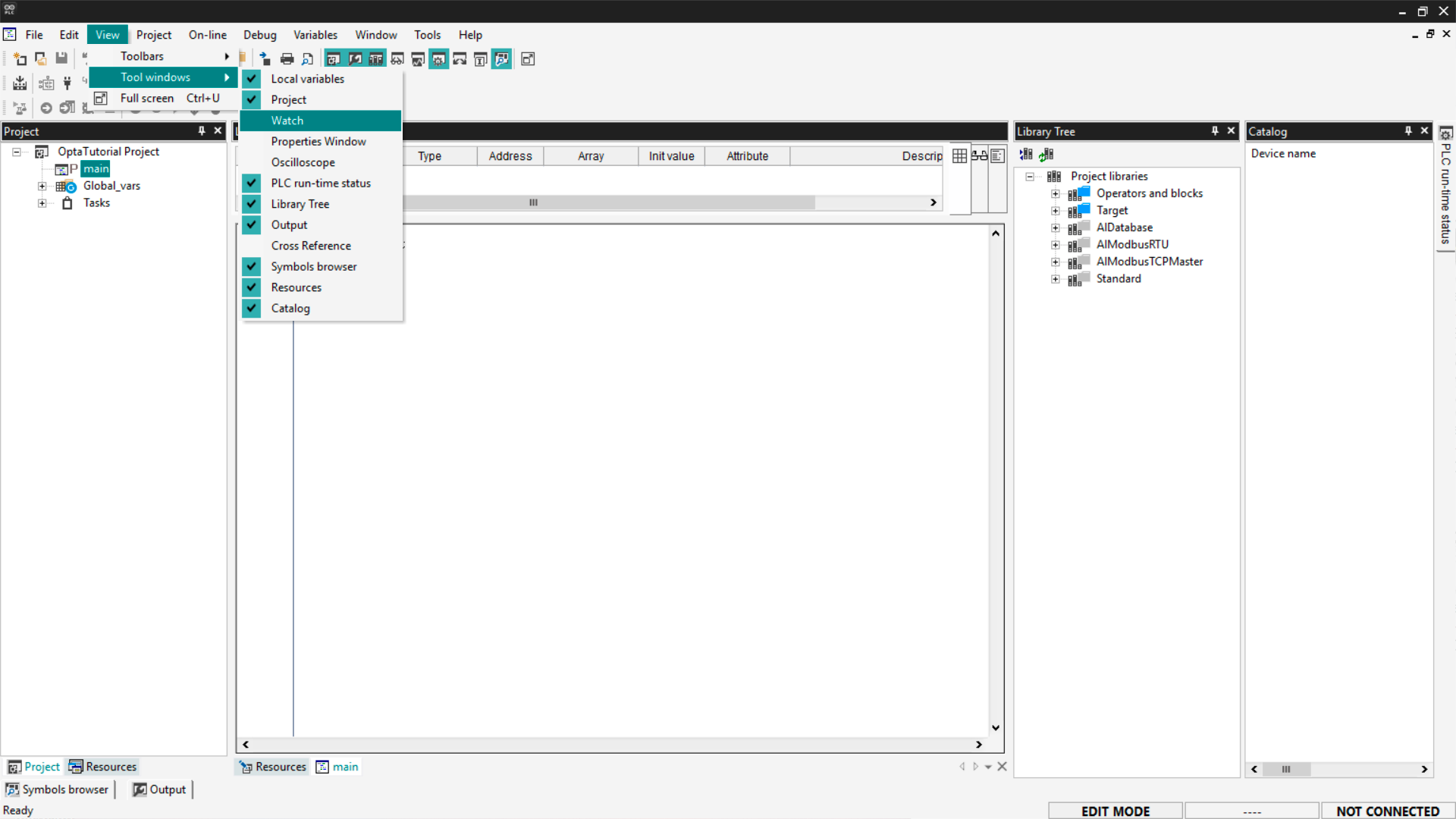Viewport: 1456px width, 819px height.
Task: Uncheck Local variables tool window
Action: point(307,79)
